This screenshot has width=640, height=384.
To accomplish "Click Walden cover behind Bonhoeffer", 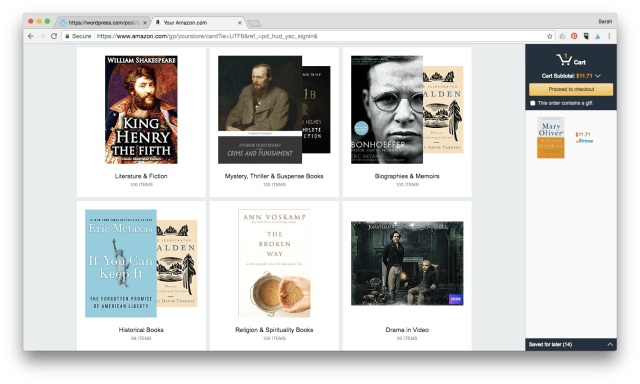I will pos(443,110).
